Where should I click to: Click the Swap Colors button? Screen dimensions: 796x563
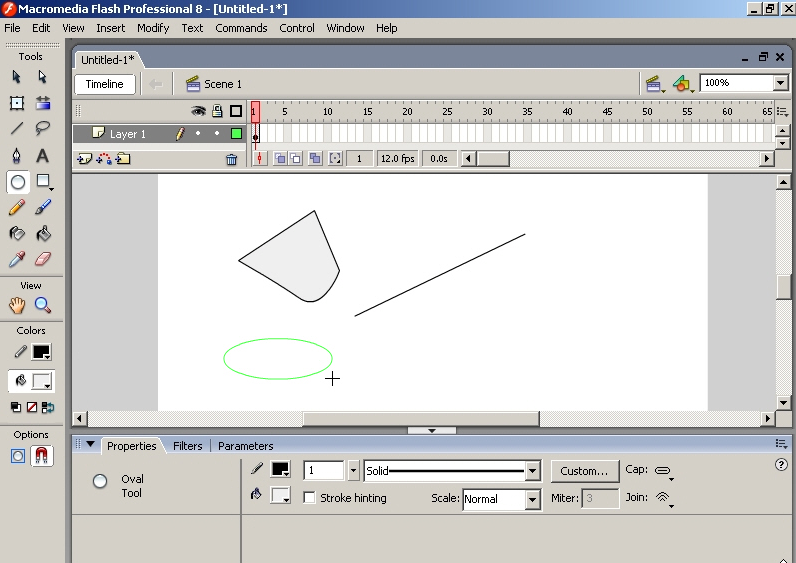pos(48,407)
